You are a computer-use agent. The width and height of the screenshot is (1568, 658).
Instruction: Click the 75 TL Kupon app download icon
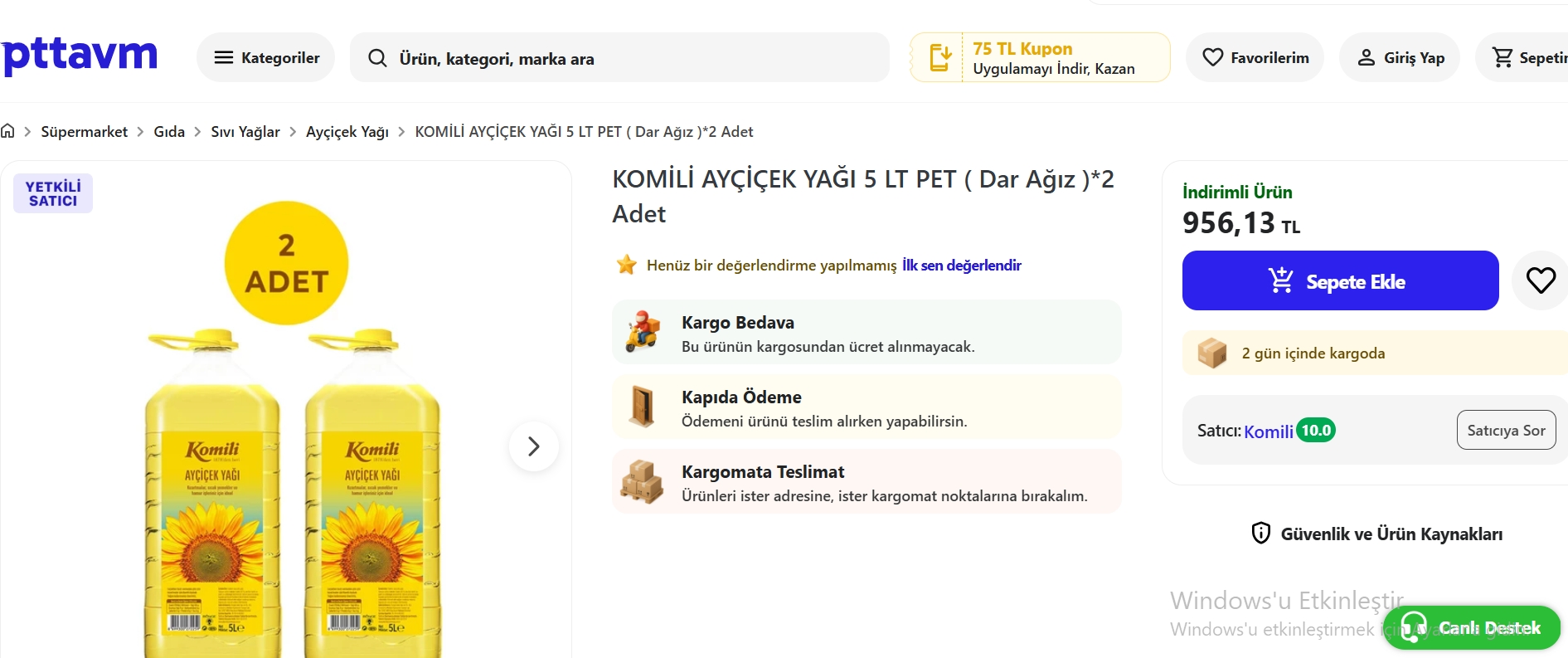point(941,57)
